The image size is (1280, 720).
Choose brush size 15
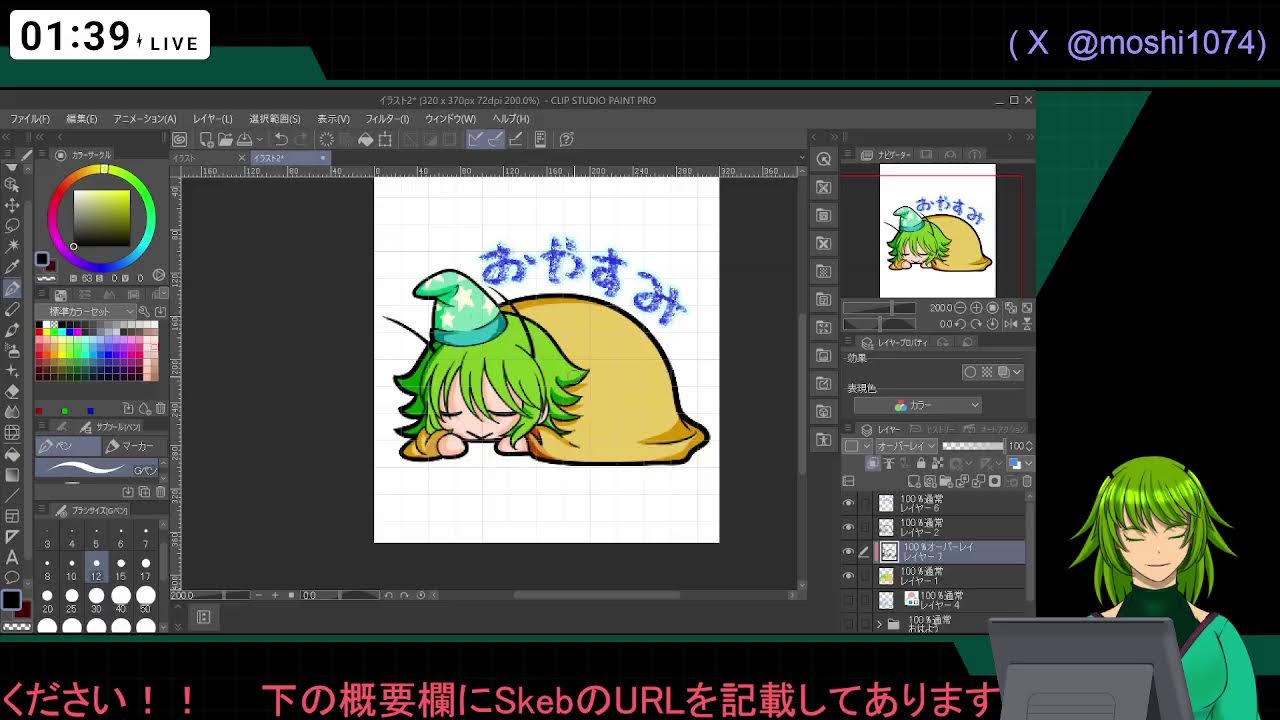pyautogui.click(x=121, y=569)
